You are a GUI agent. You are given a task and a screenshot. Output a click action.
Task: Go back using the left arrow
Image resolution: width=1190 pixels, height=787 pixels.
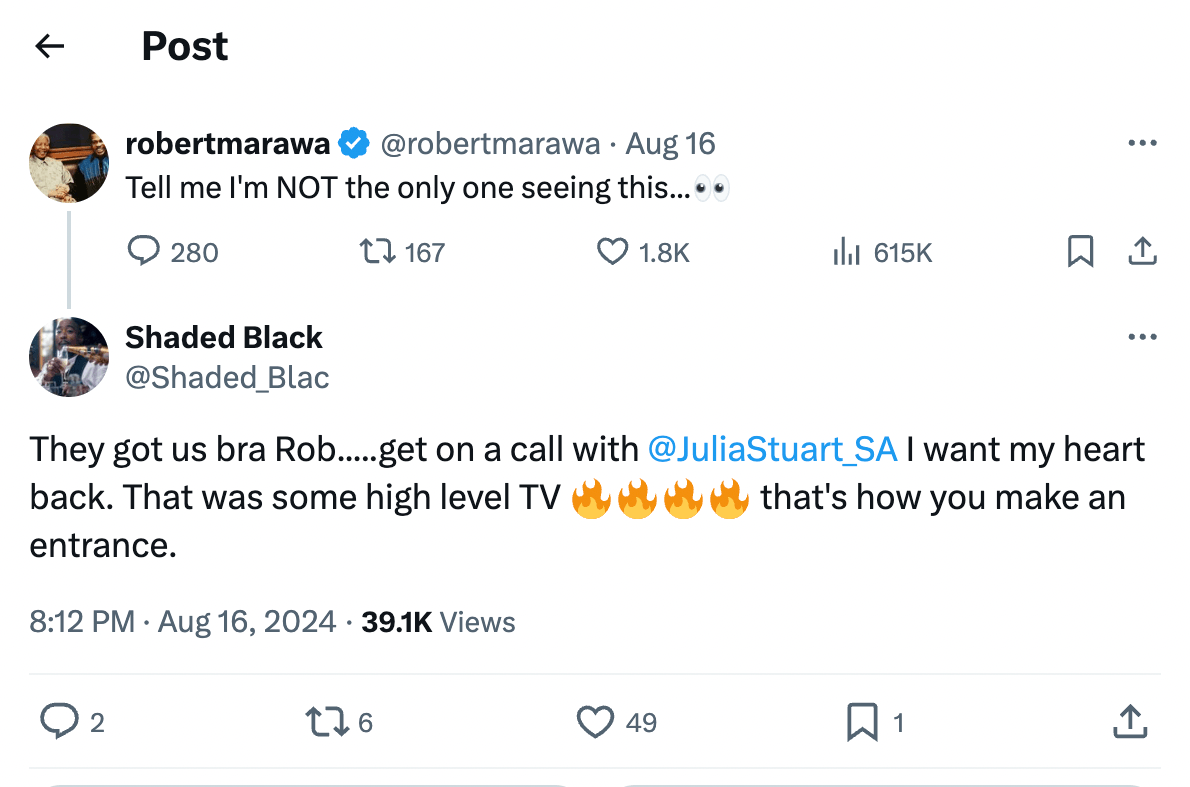[x=49, y=46]
